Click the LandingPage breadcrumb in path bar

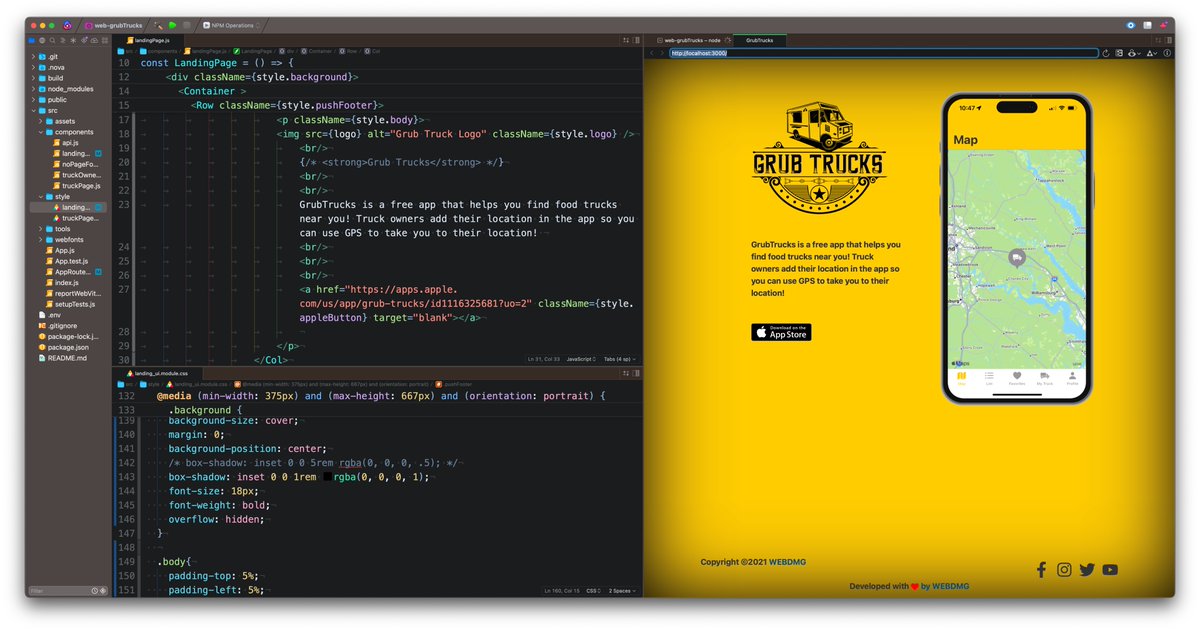coord(254,50)
